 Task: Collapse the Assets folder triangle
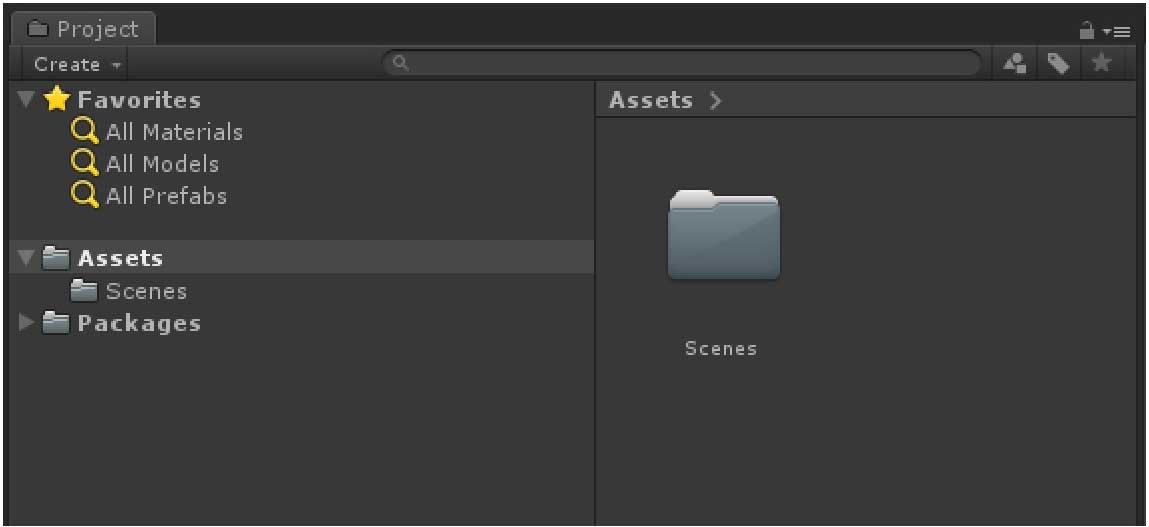pos(26,258)
